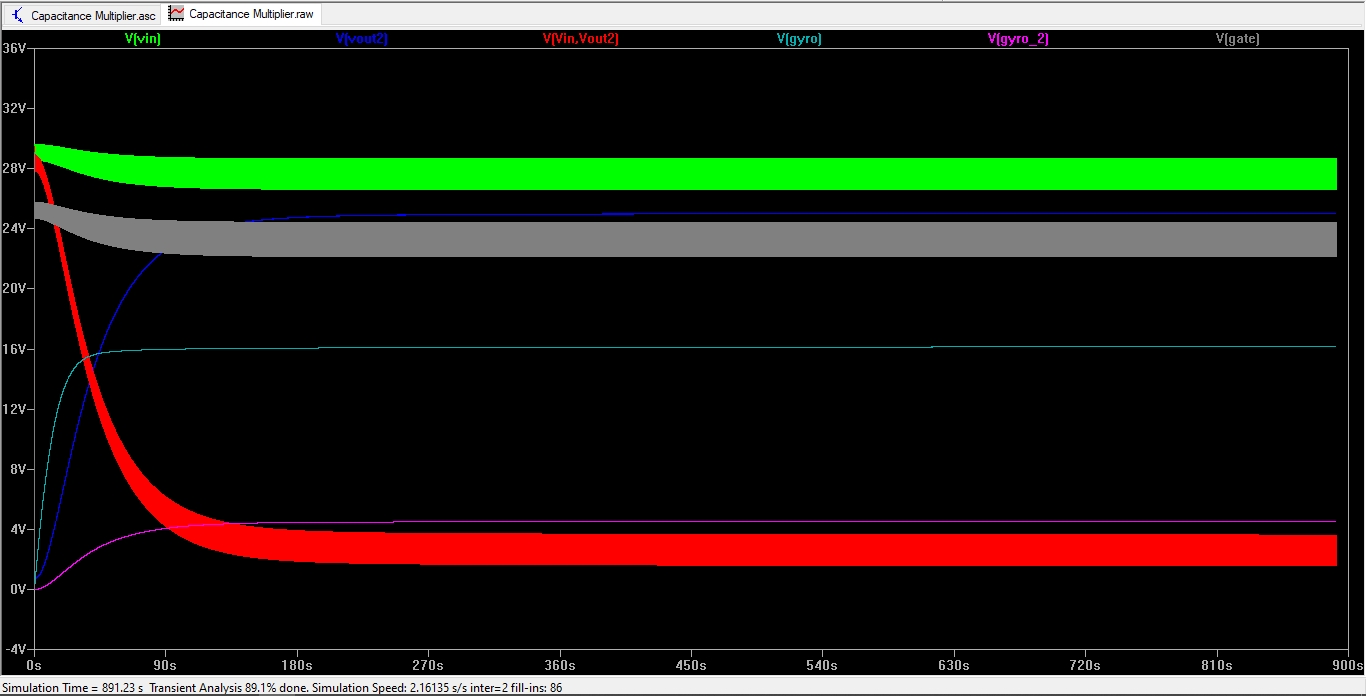
Task: Click the 360s time axis label
Action: (x=559, y=665)
